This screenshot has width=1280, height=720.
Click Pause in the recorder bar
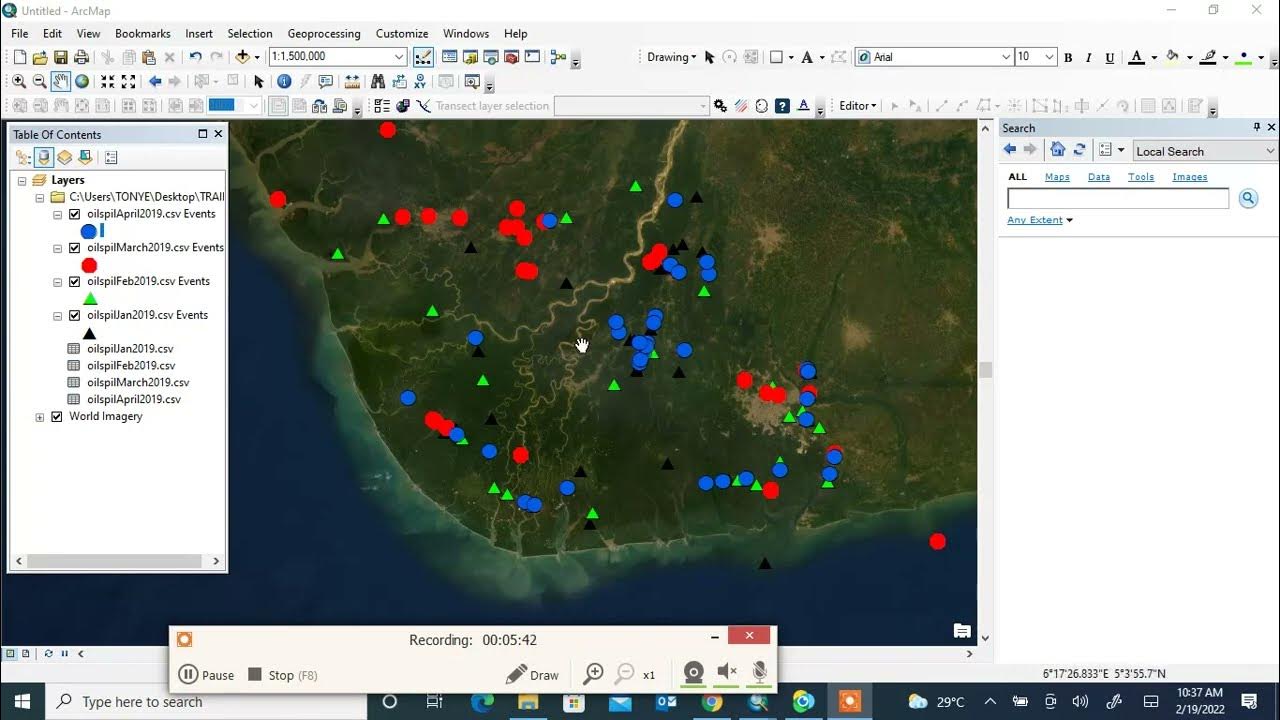coord(206,675)
